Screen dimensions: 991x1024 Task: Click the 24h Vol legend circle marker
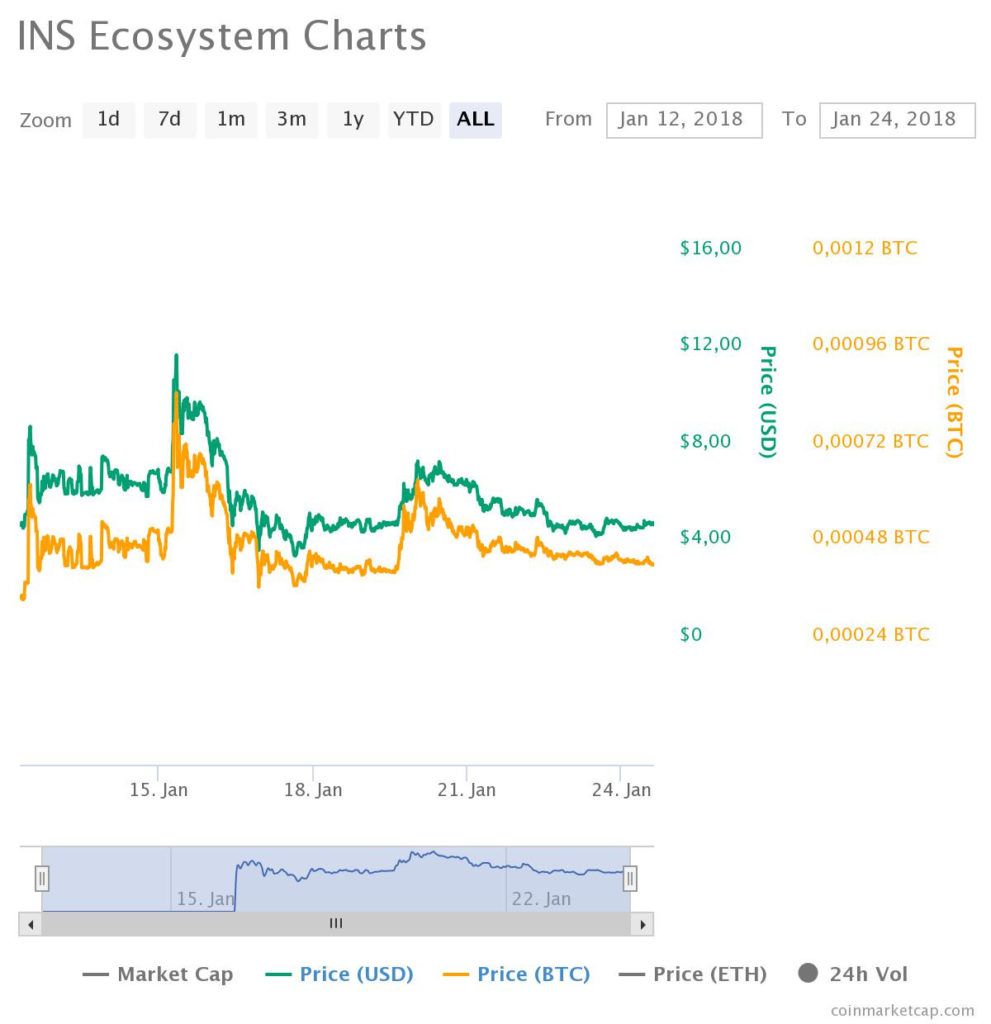[x=808, y=973]
